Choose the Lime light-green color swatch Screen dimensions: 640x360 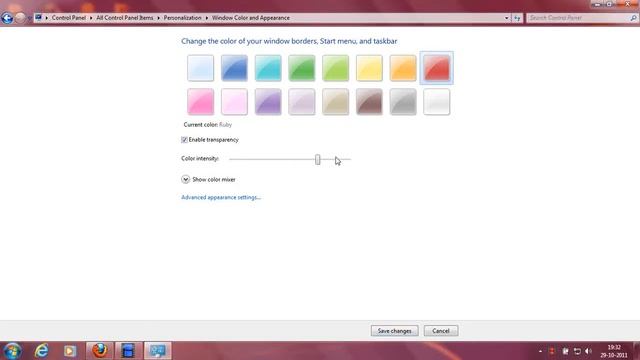click(336, 68)
